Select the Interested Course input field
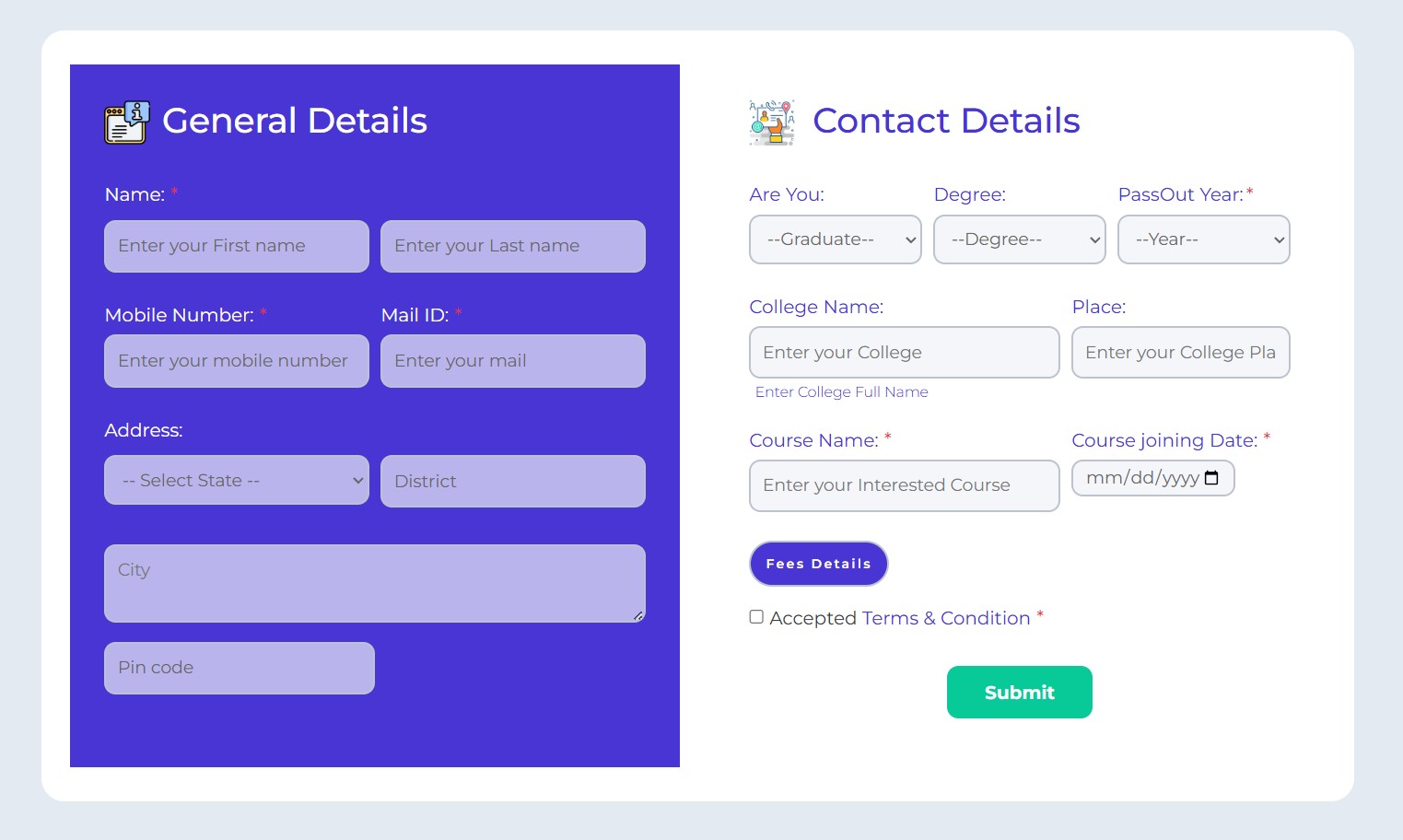 (905, 485)
